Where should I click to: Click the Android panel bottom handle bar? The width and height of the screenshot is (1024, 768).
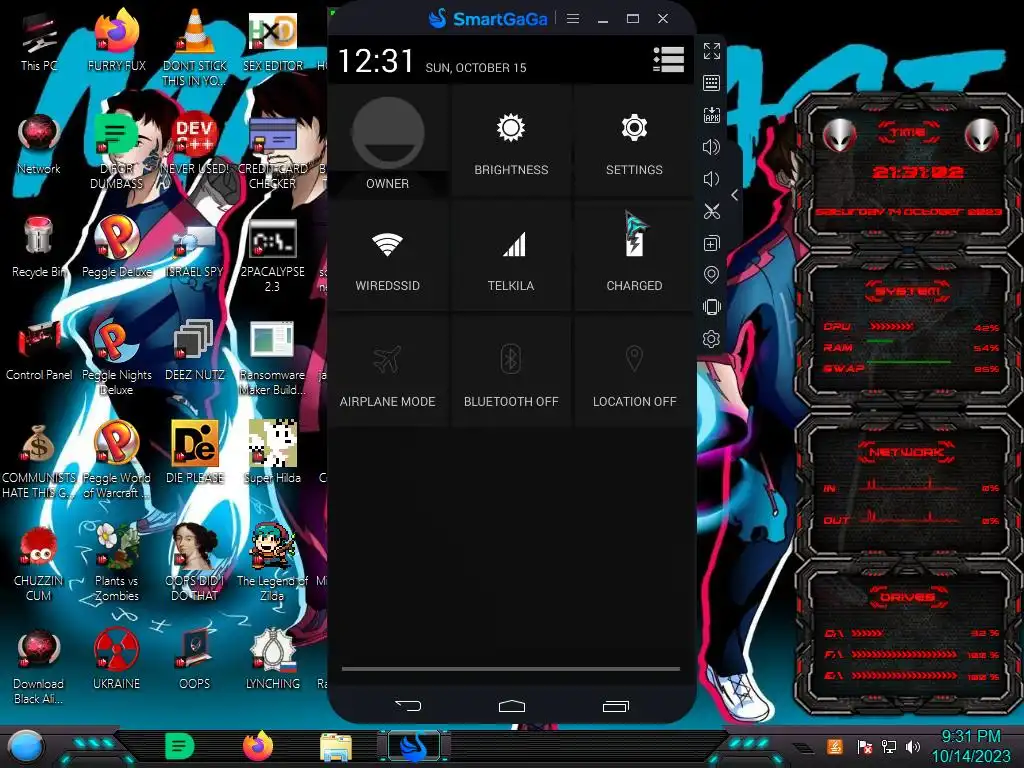pyautogui.click(x=511, y=669)
